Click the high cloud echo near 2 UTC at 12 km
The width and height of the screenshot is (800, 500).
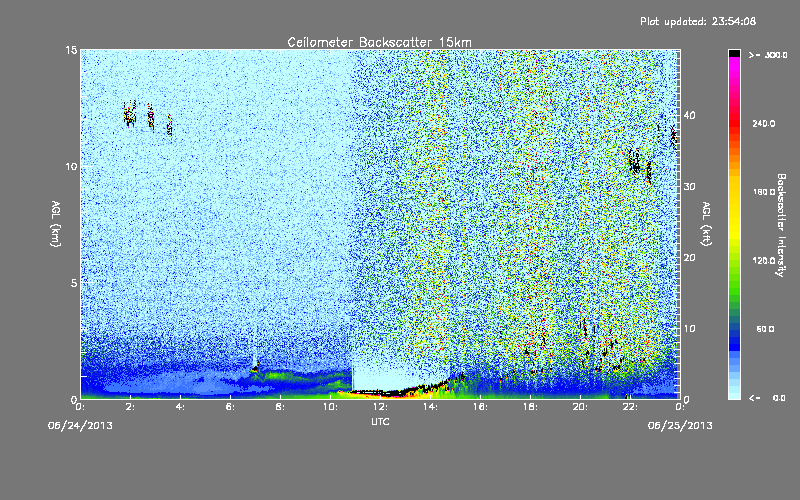click(x=130, y=113)
